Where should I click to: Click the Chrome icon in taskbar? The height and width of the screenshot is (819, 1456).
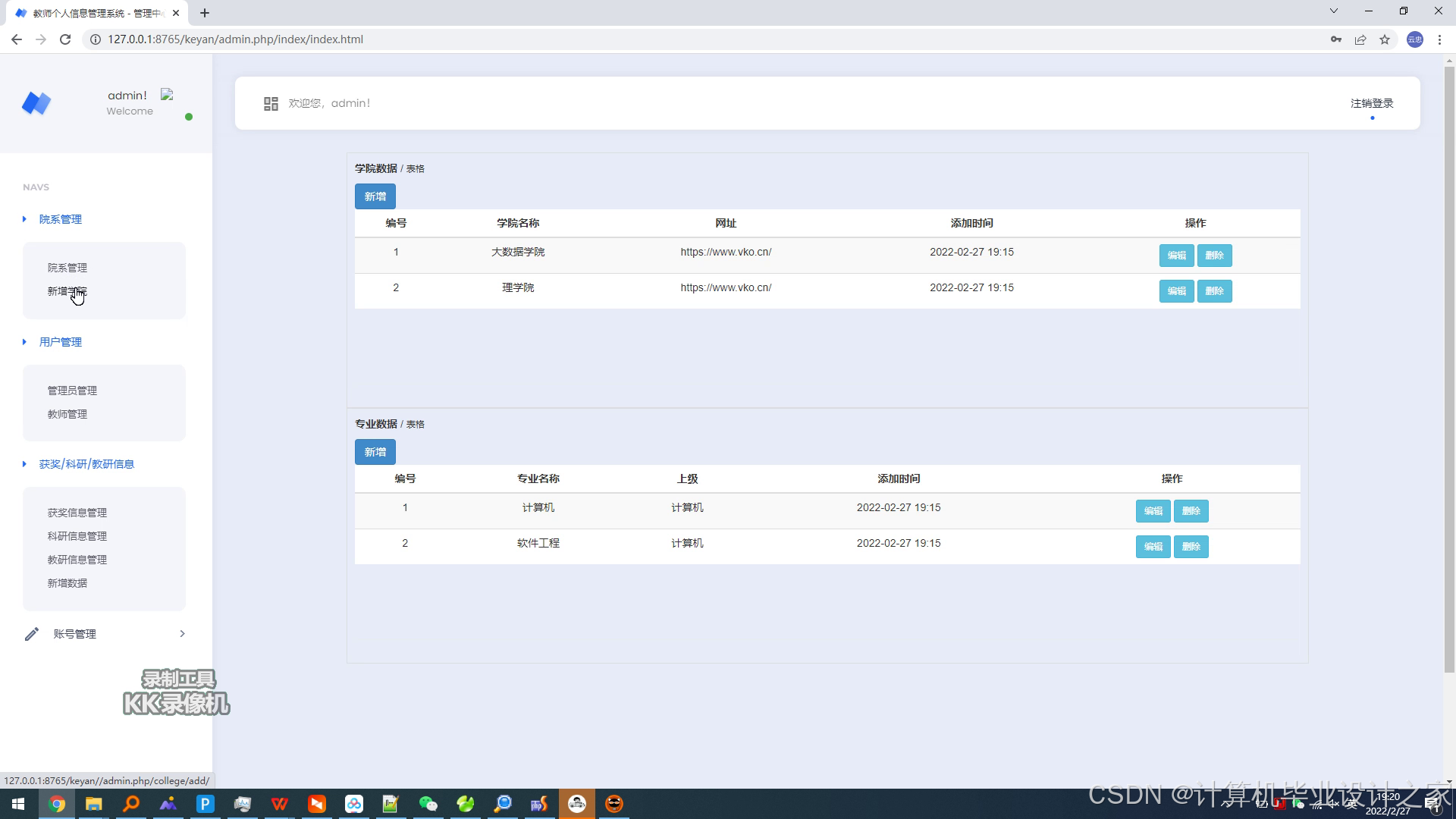point(57,804)
